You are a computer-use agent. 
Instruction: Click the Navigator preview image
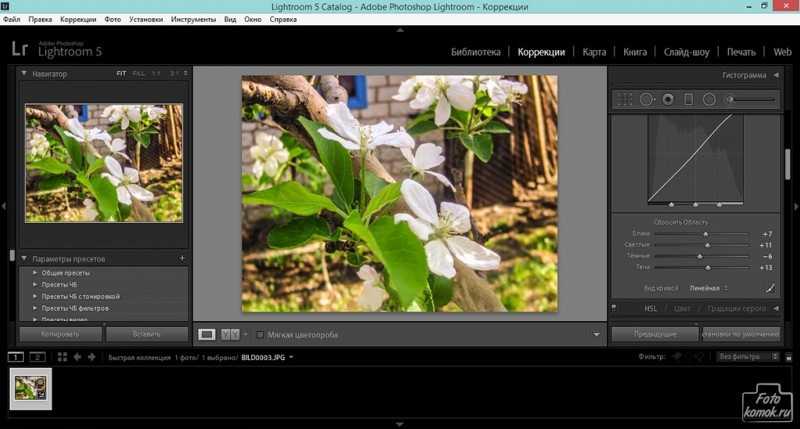(104, 163)
